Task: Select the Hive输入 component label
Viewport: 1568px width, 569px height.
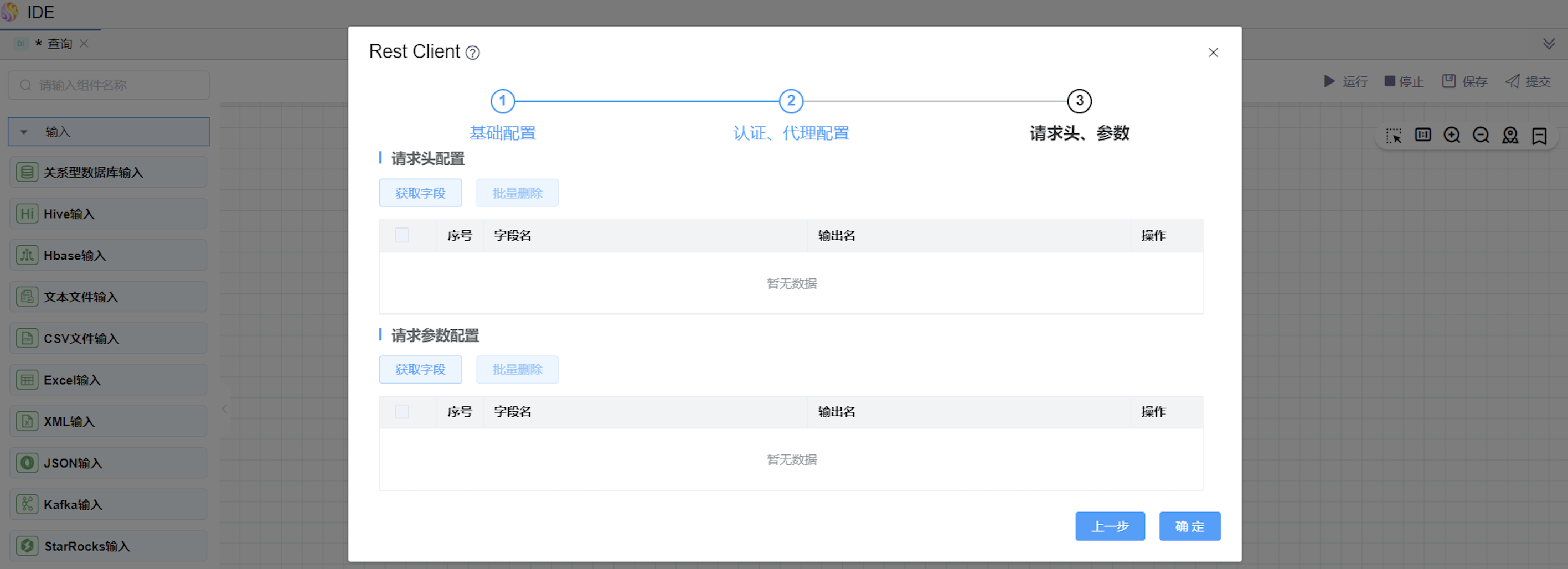Action: 69,214
